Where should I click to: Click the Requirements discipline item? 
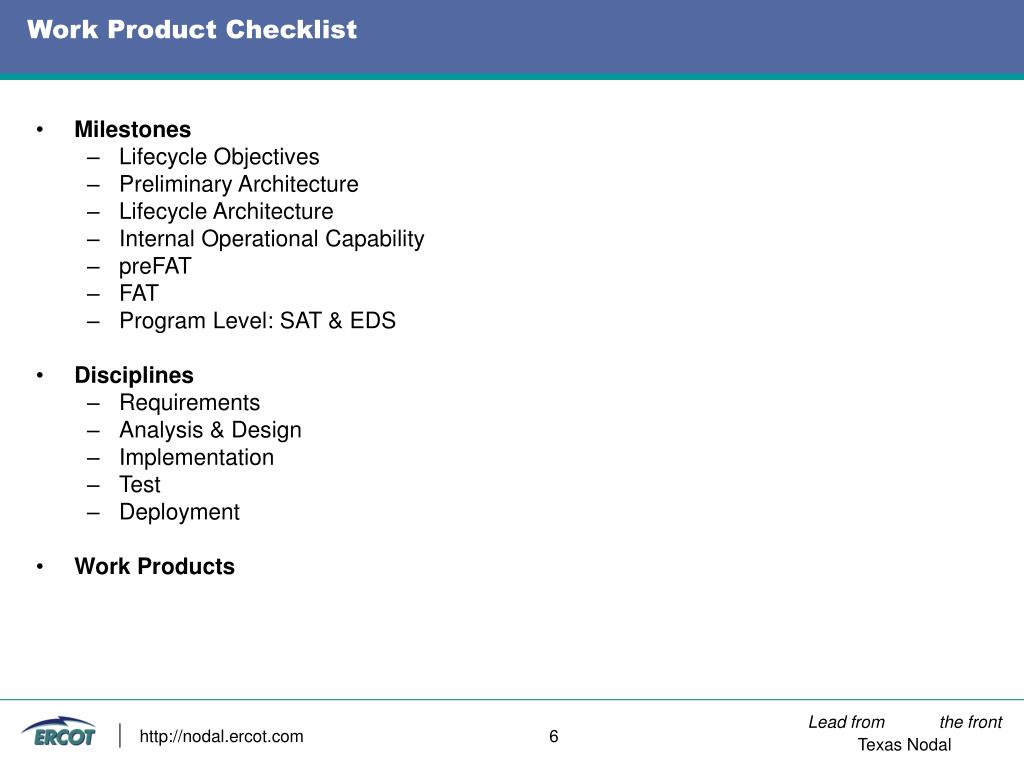(189, 403)
